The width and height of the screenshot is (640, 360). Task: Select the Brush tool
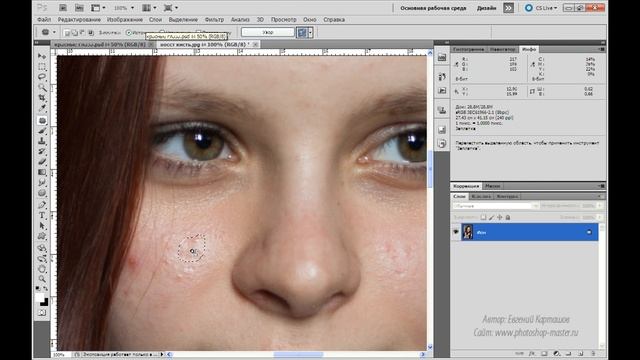pos(42,131)
